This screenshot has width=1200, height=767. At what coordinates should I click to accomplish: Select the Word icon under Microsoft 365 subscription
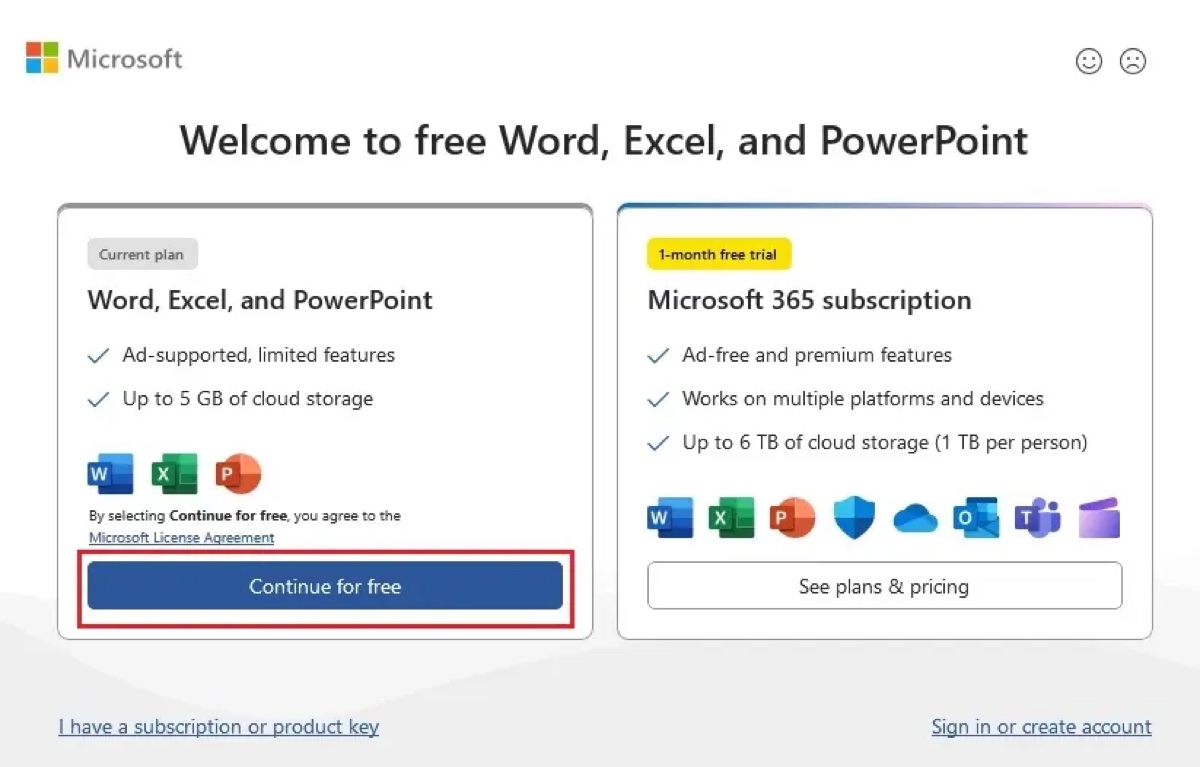click(670, 517)
